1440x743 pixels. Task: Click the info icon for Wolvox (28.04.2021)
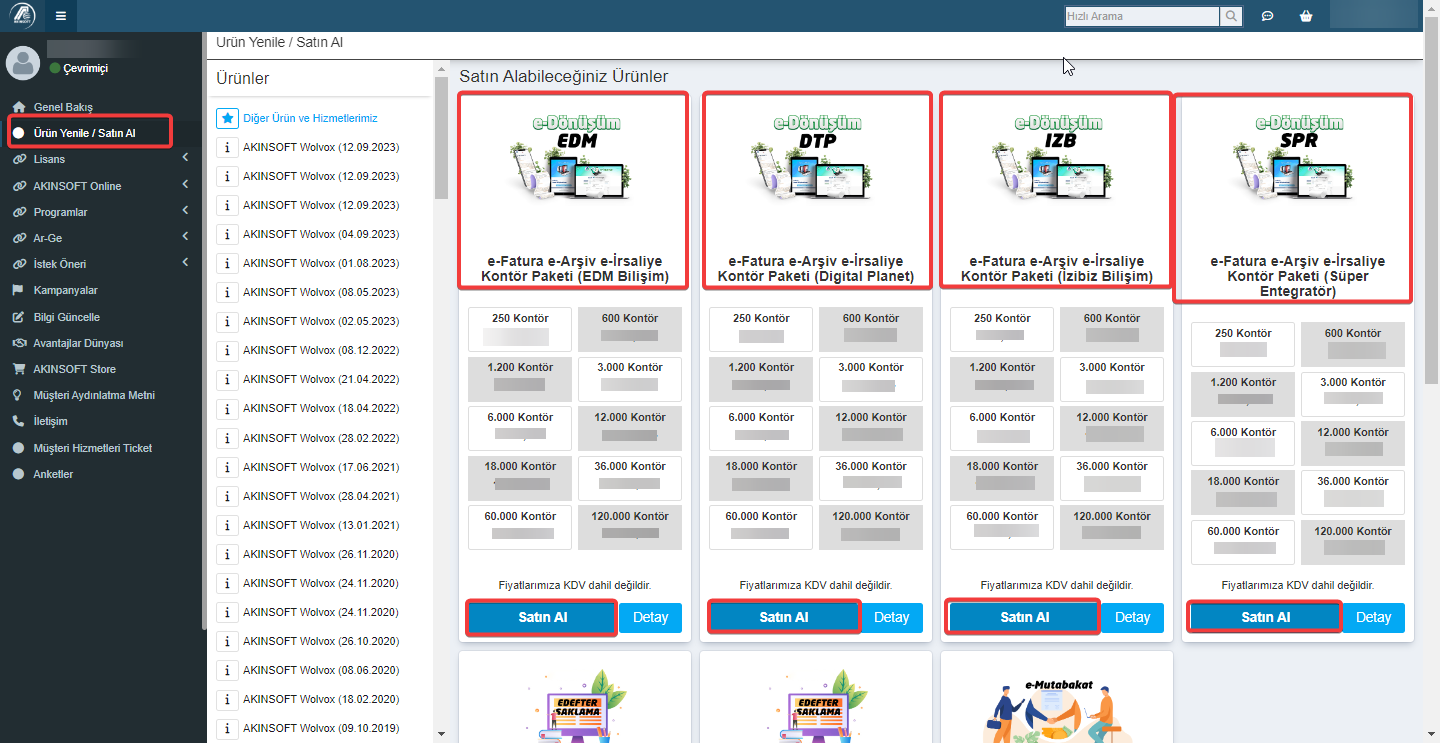227,496
